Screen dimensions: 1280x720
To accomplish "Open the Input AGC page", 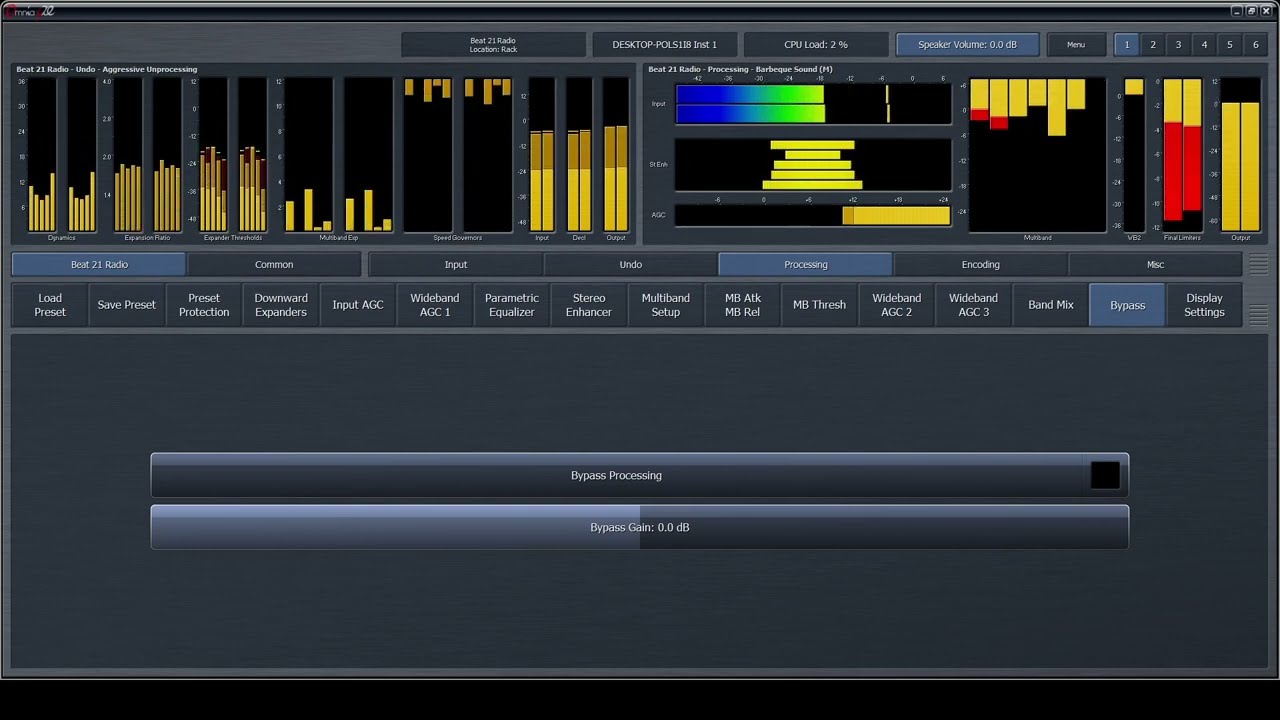I will pyautogui.click(x=358, y=305).
